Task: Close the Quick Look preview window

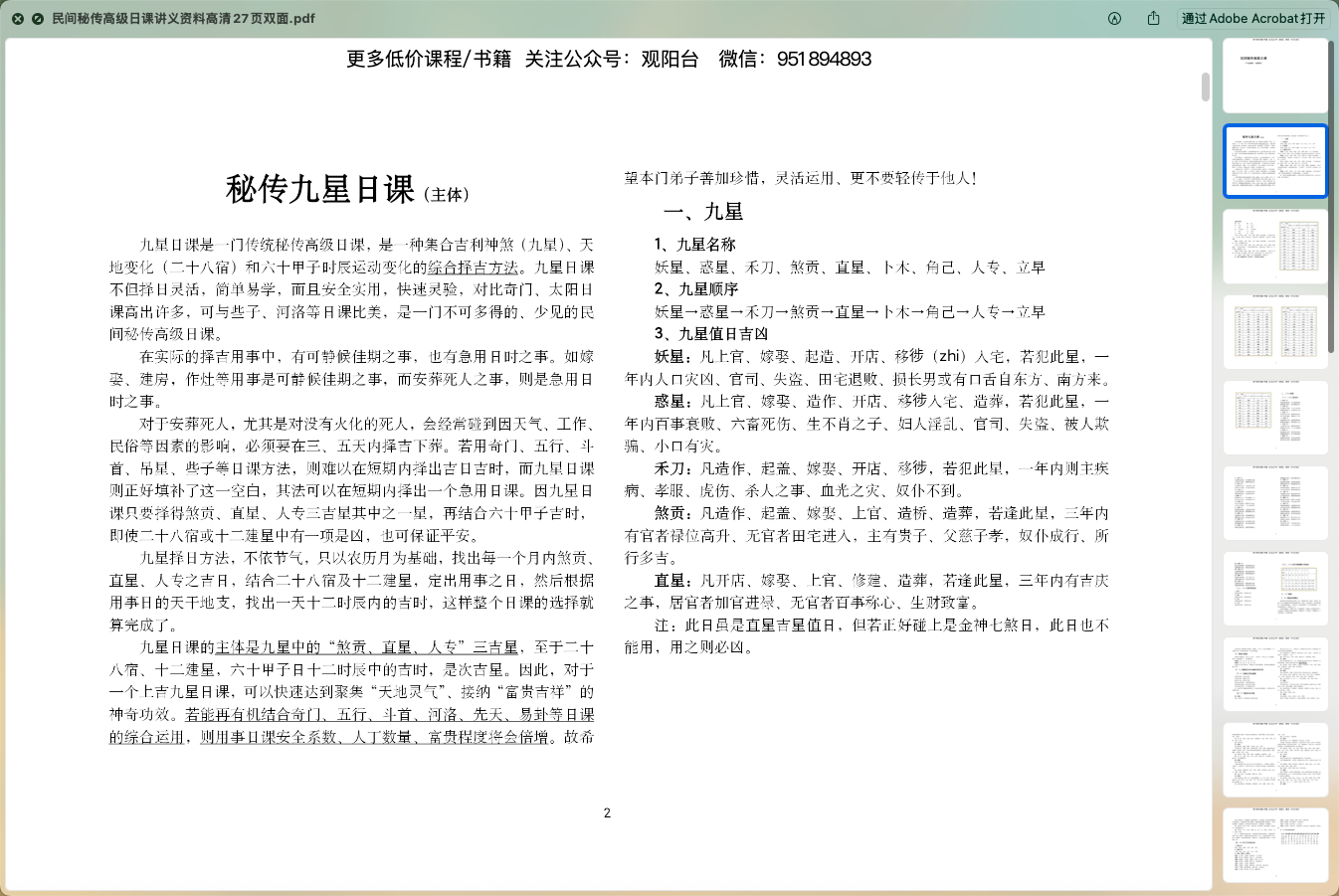Action: click(x=17, y=18)
